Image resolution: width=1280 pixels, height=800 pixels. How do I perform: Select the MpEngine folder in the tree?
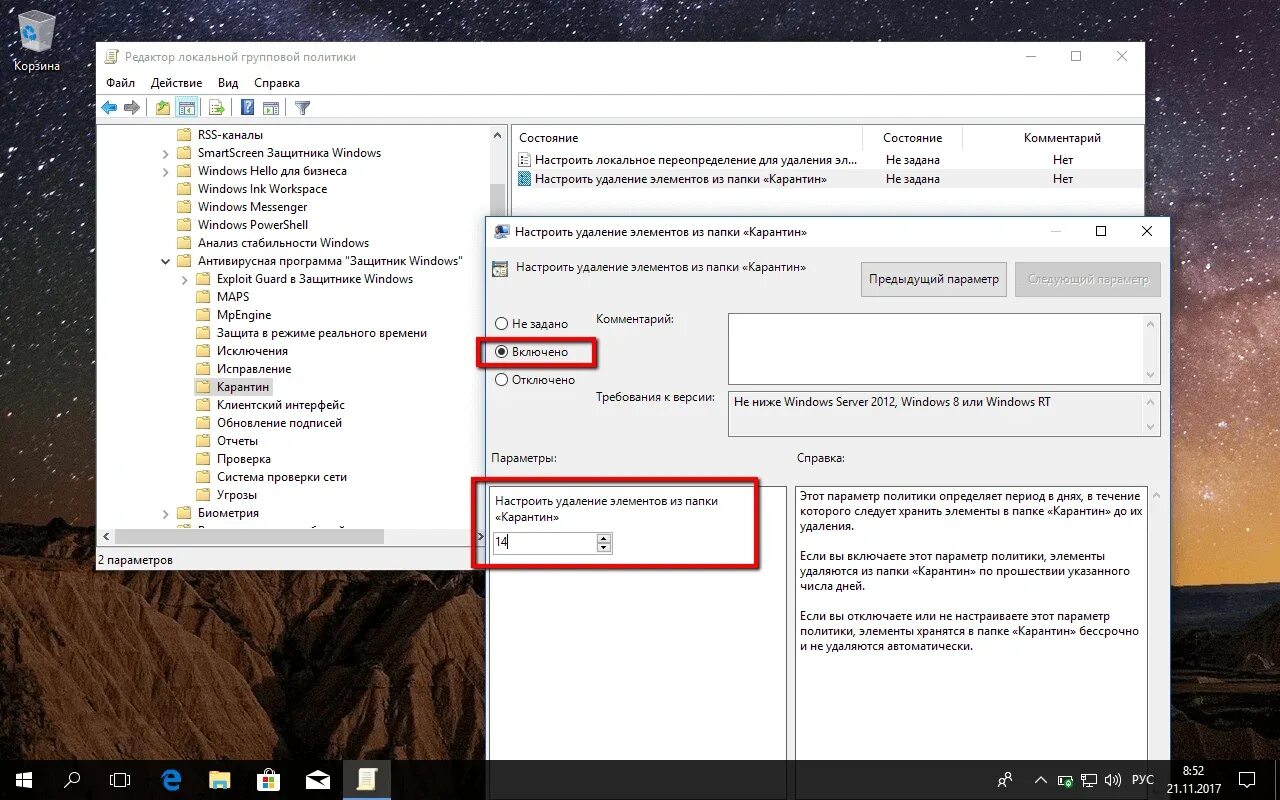(x=235, y=315)
